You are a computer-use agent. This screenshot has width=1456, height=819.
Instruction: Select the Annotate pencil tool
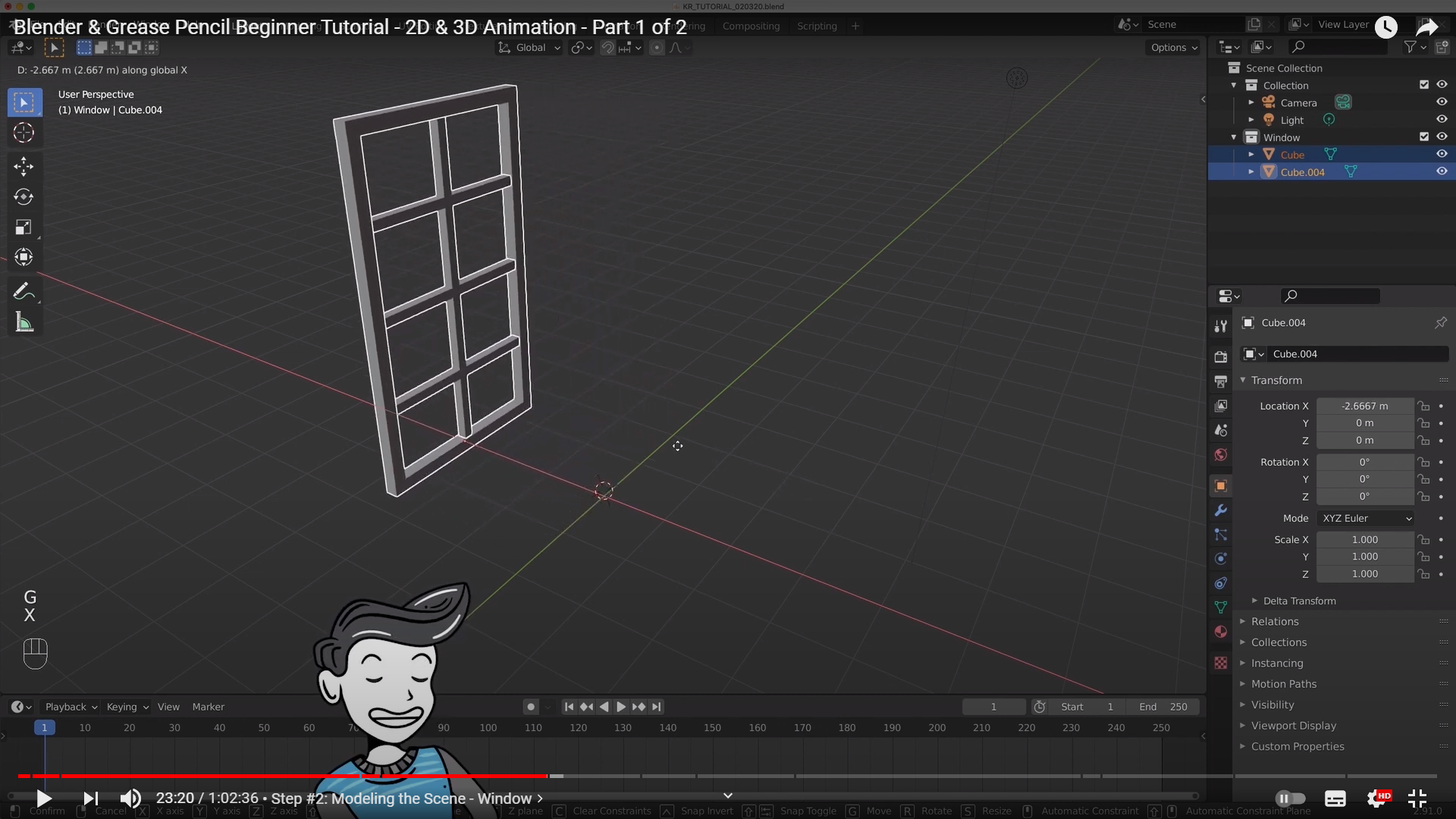24,291
